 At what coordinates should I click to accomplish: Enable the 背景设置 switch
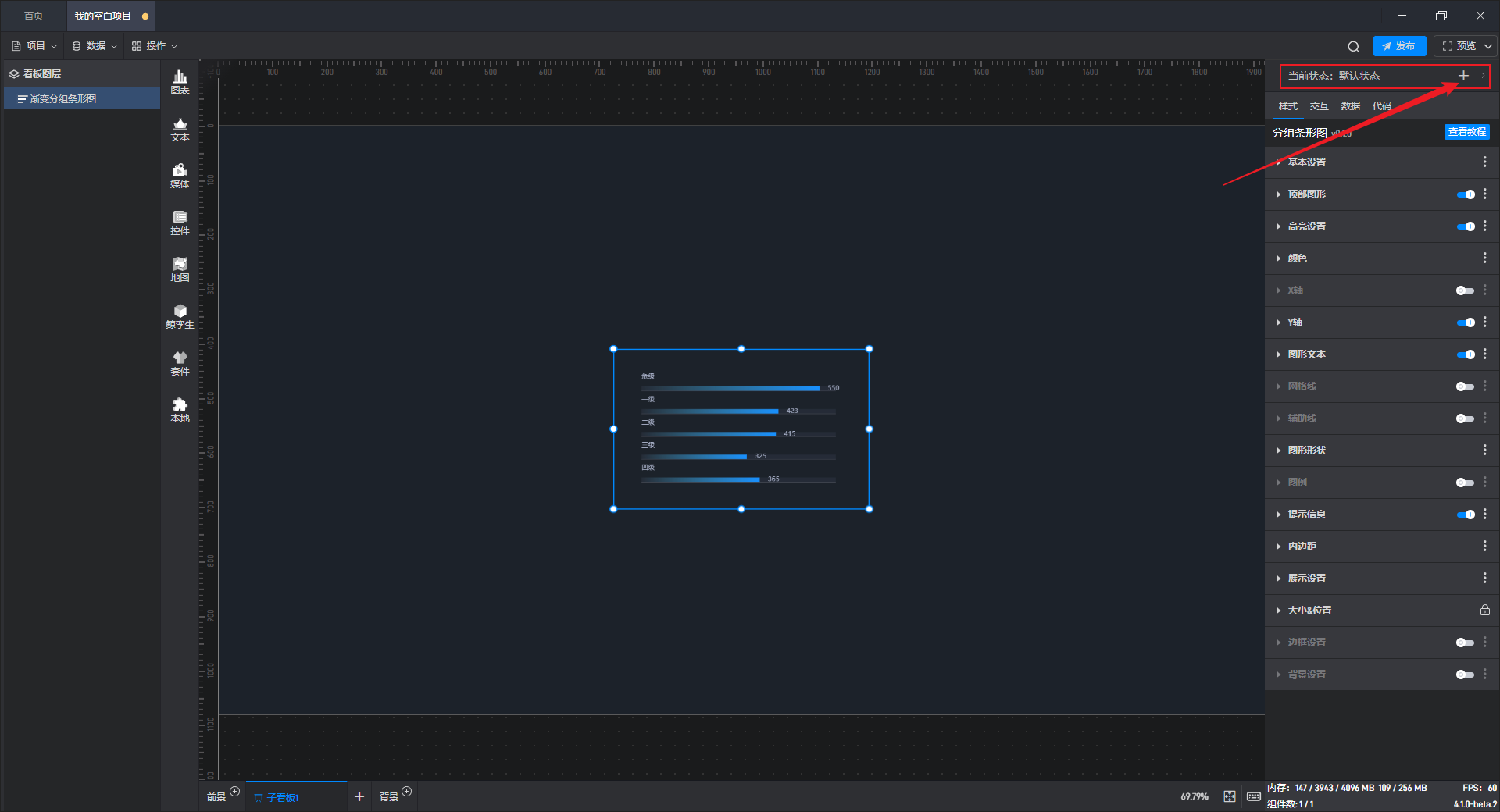click(1466, 675)
